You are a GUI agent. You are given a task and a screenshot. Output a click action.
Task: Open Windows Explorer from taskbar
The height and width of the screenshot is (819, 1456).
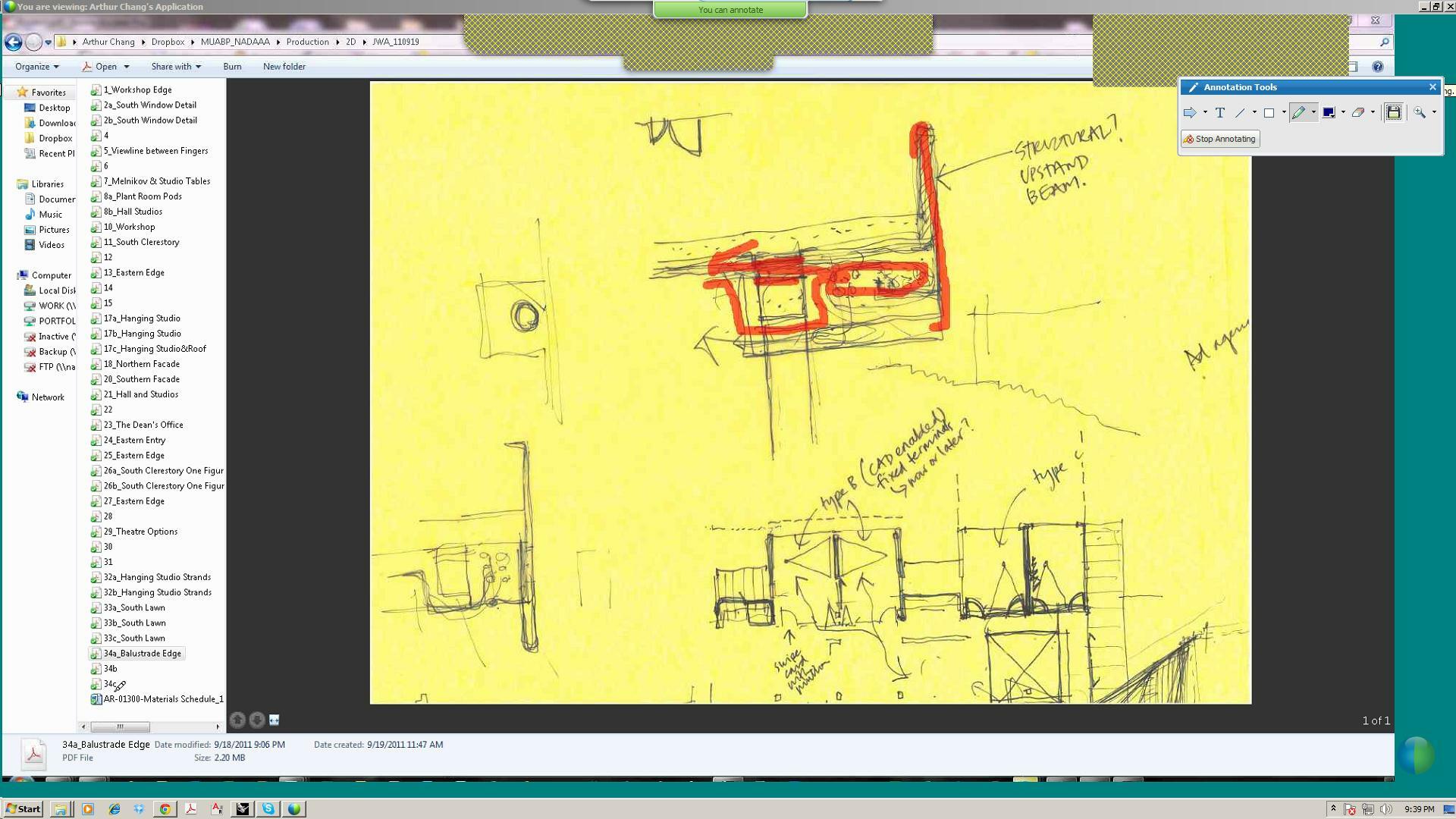coord(60,809)
